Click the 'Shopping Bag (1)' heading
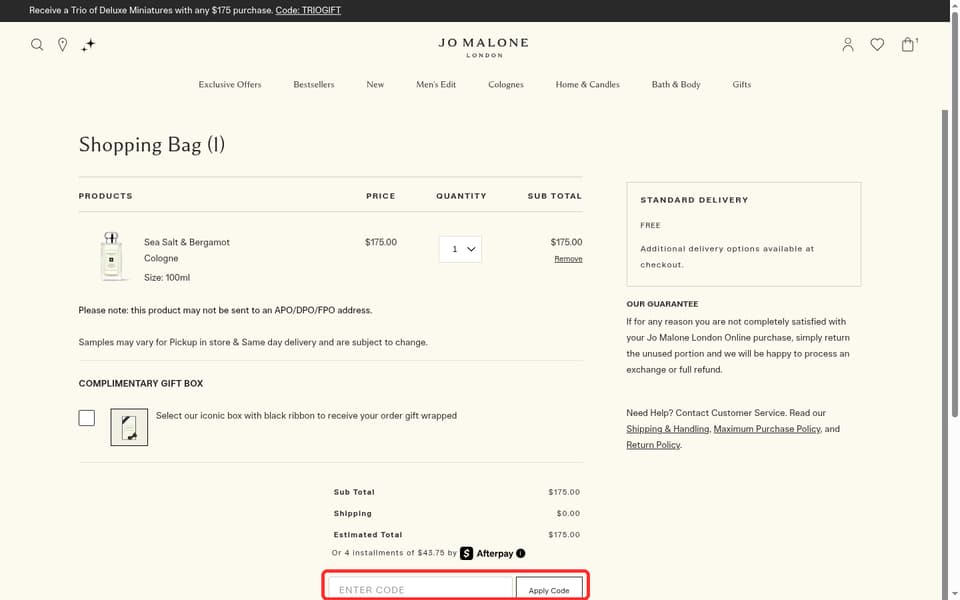 point(152,145)
